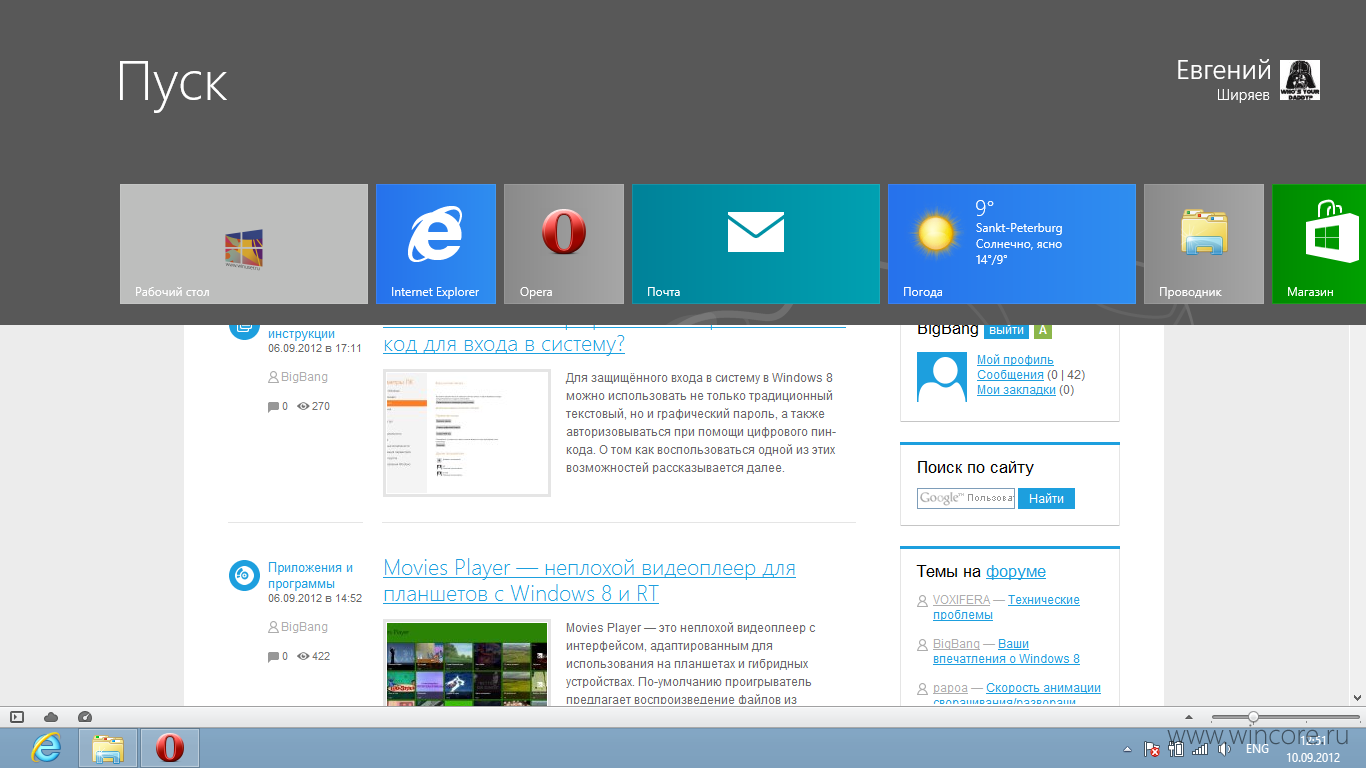
Task: Click the Приложения и программы category round icon
Action: coord(244,575)
